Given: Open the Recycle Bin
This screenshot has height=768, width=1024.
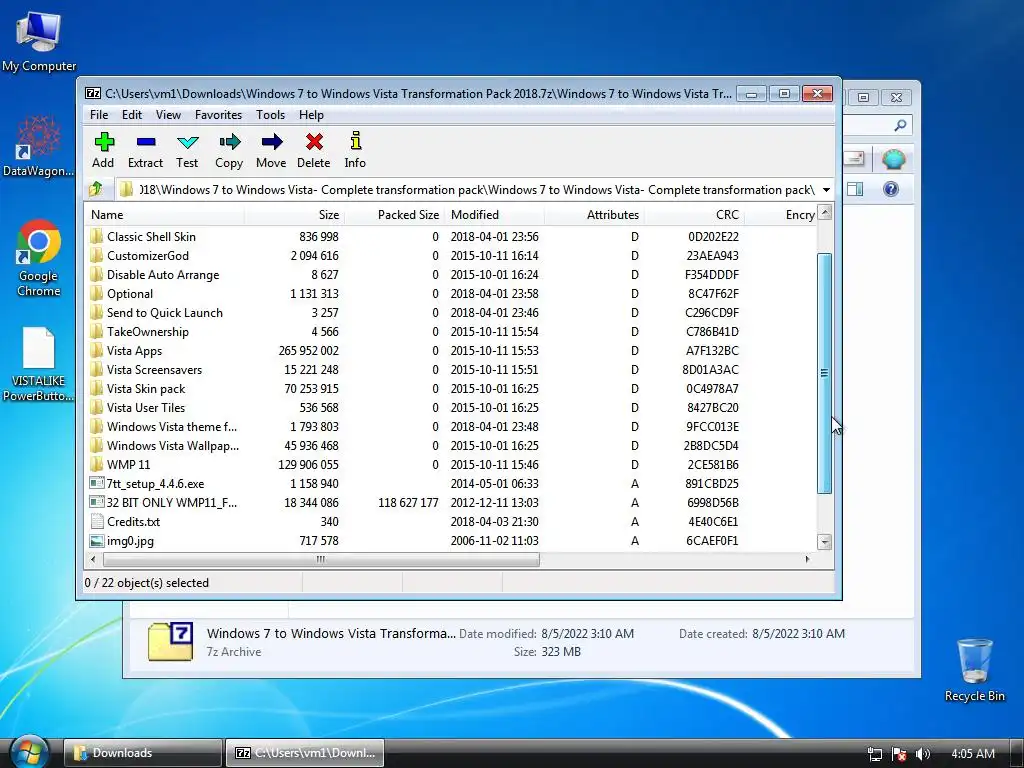Looking at the screenshot, I should coord(974,670).
